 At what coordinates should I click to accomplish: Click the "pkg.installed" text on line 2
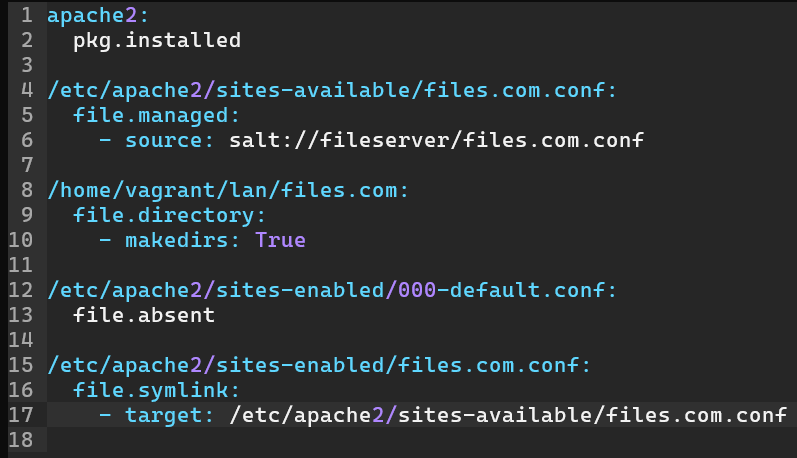coord(157,41)
